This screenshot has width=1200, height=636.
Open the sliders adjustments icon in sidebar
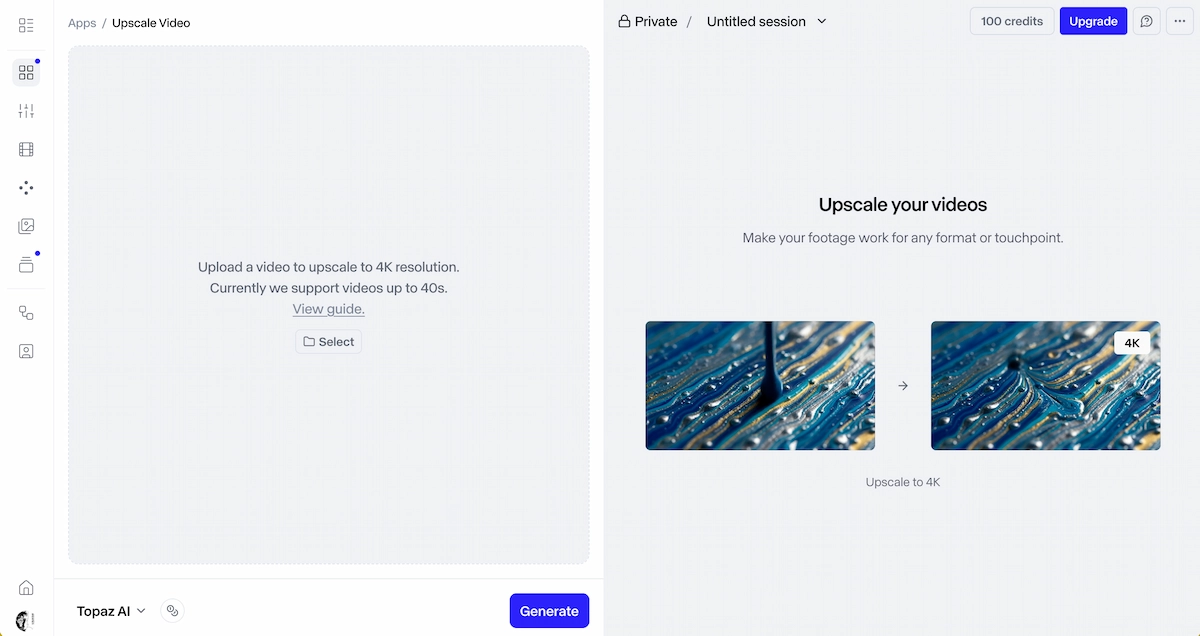coord(26,111)
